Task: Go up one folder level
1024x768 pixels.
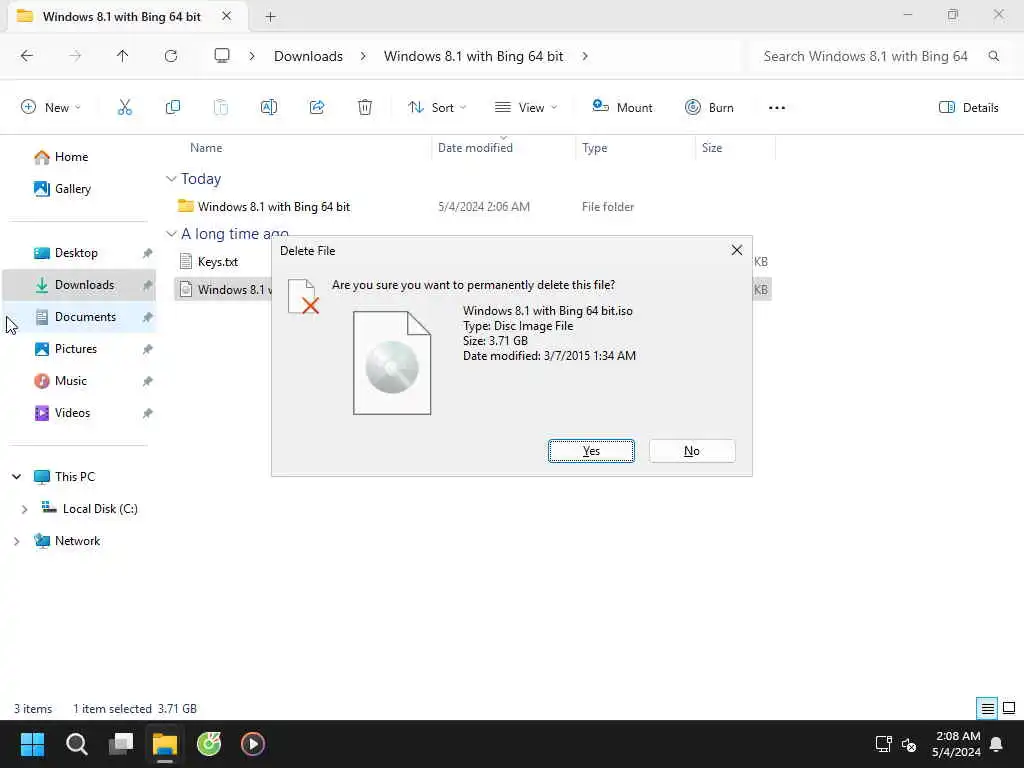Action: (123, 56)
